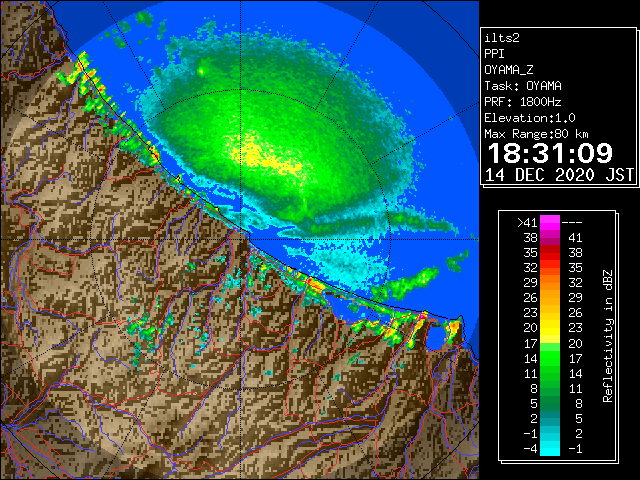Pick the bright green 14 to 17 dBZ swatch
Image resolution: width=640 pixels, height=480 pixels.
click(550, 358)
